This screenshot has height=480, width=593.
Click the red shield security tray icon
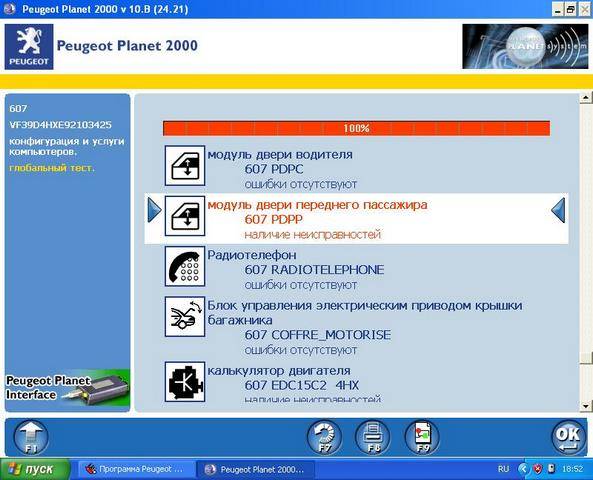[x=537, y=469]
